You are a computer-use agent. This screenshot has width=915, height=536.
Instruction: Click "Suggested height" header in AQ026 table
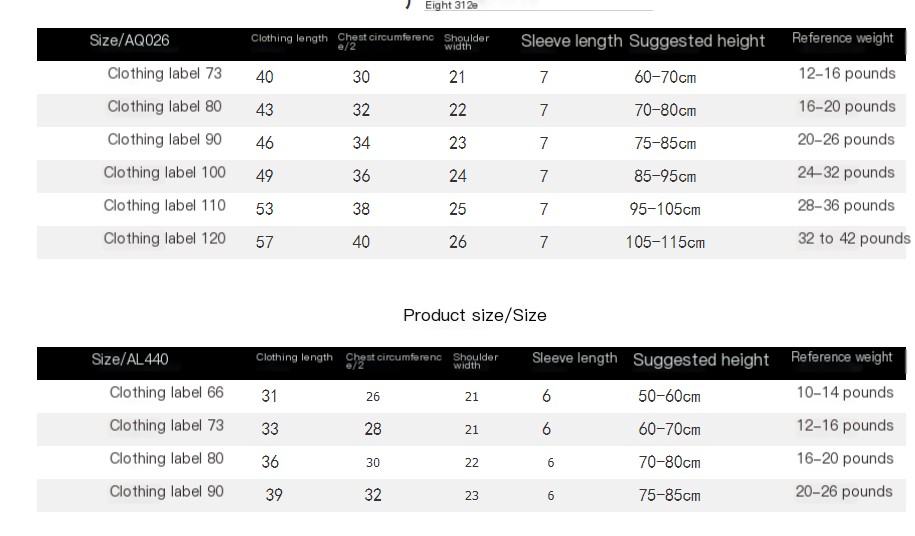(697, 42)
